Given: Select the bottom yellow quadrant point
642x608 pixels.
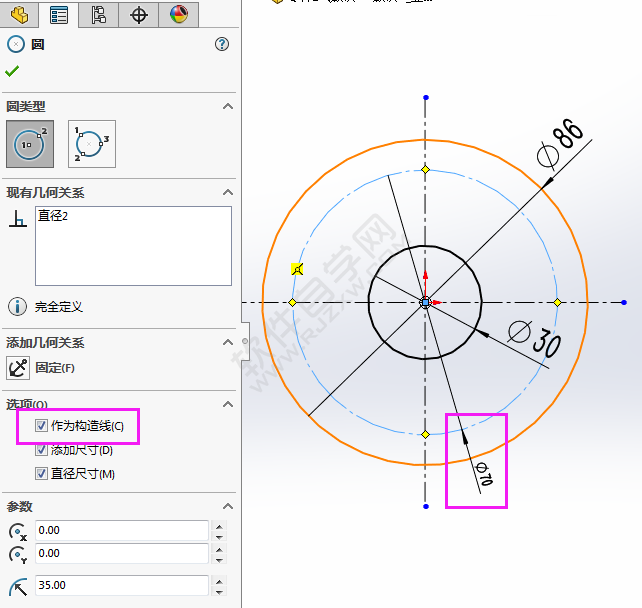Looking at the screenshot, I should [x=425, y=434].
